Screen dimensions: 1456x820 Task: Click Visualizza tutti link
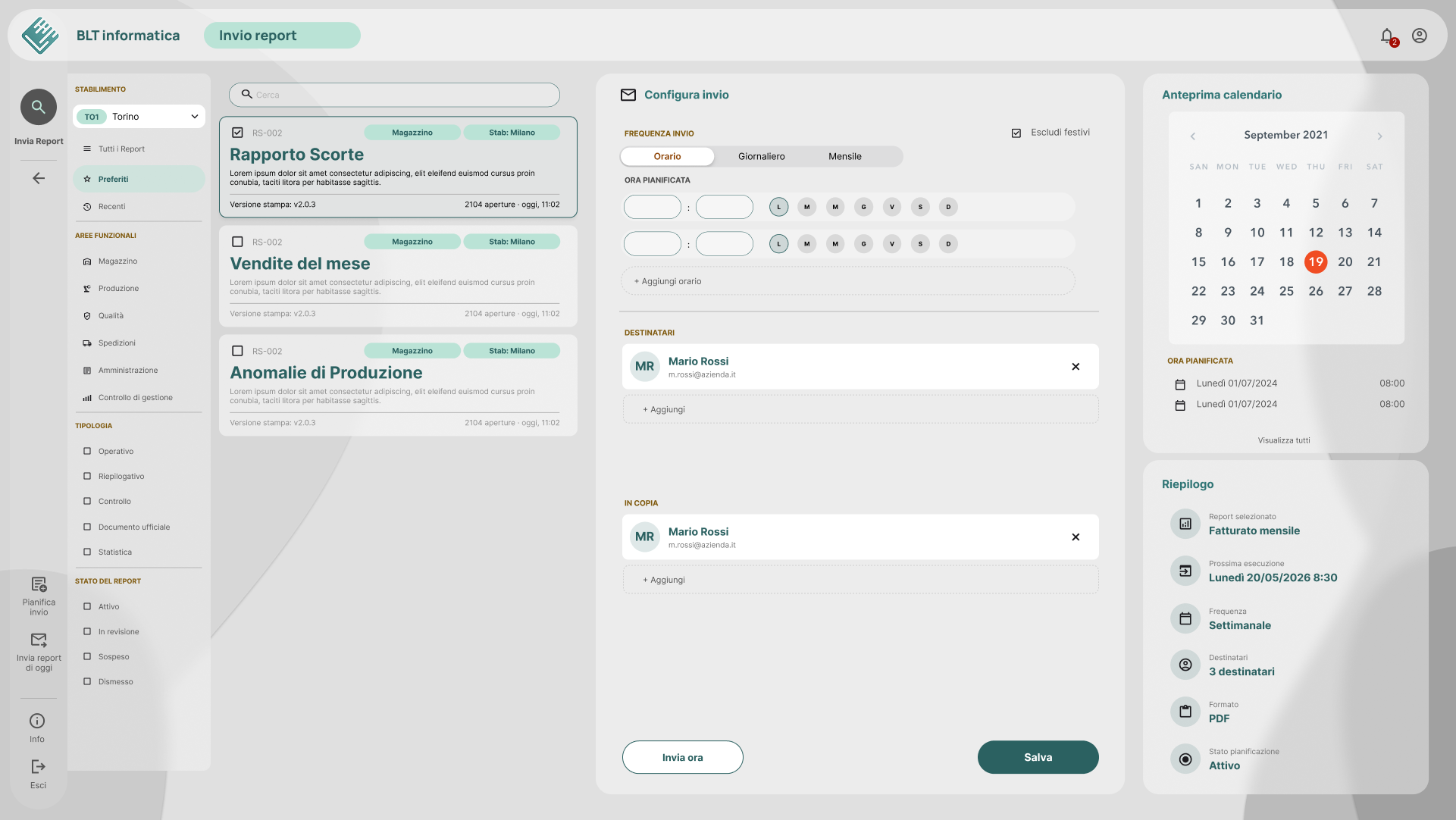(1284, 440)
